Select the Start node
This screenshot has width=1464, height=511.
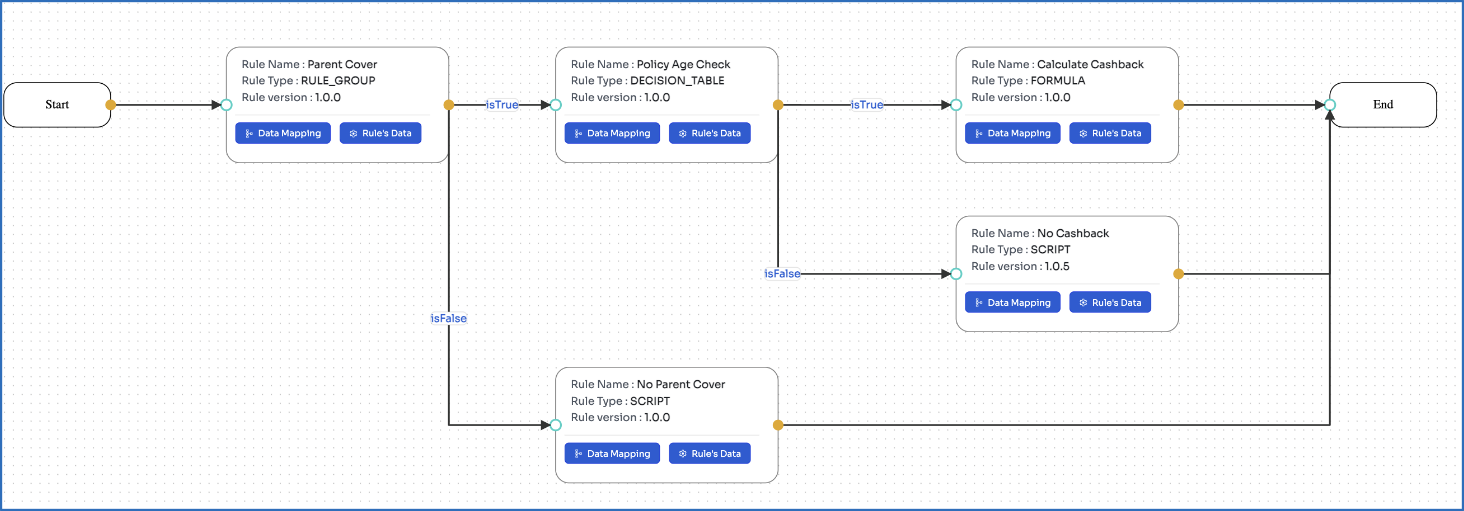tap(57, 104)
